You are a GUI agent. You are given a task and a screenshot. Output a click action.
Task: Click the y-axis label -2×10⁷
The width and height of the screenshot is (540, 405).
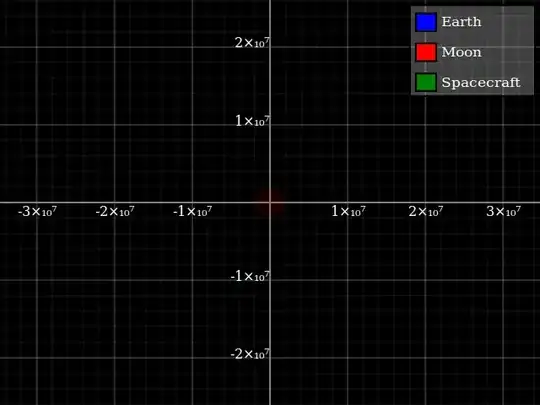250,354
